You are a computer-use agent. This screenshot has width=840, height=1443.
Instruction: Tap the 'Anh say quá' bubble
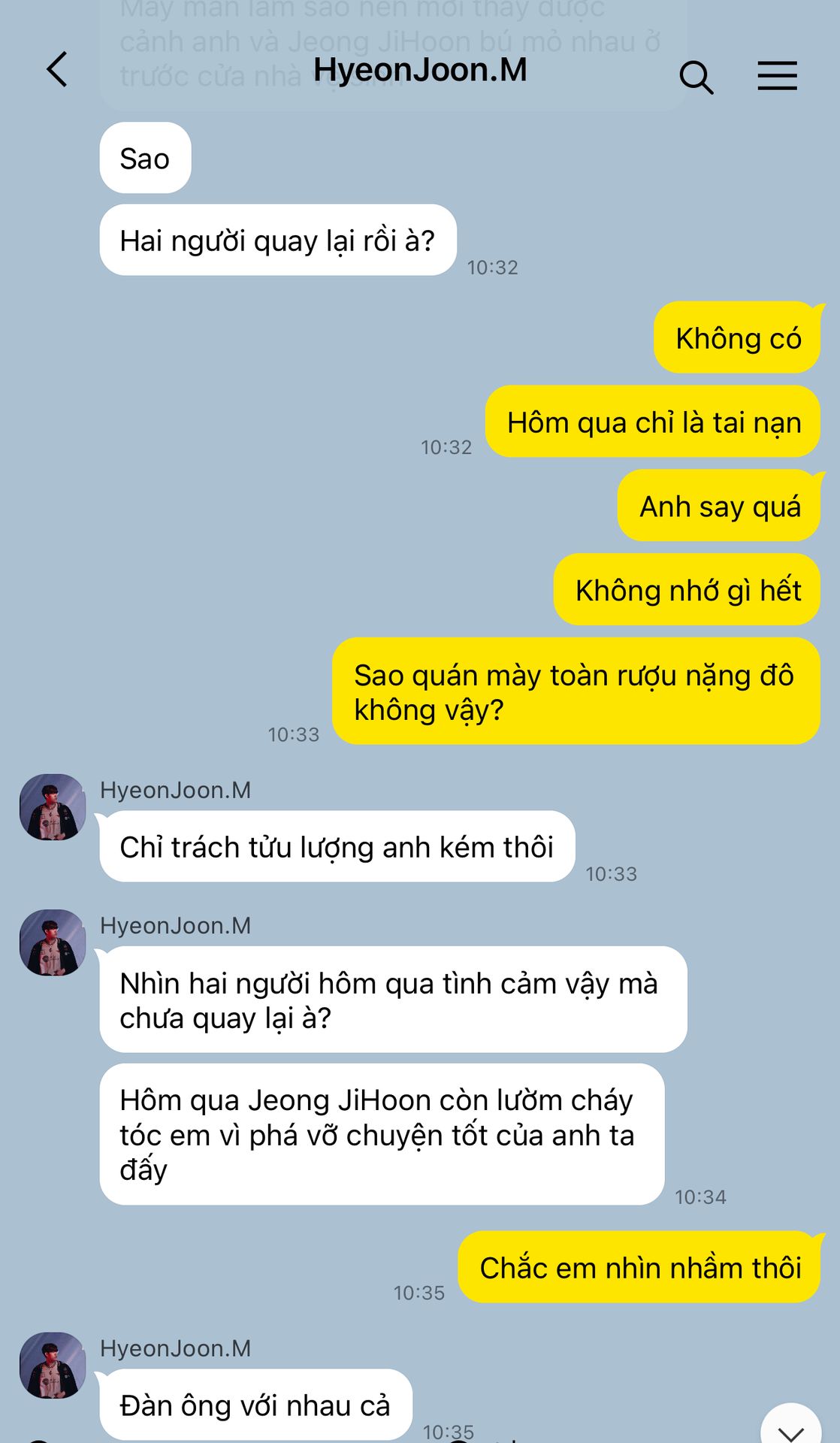[x=720, y=505]
